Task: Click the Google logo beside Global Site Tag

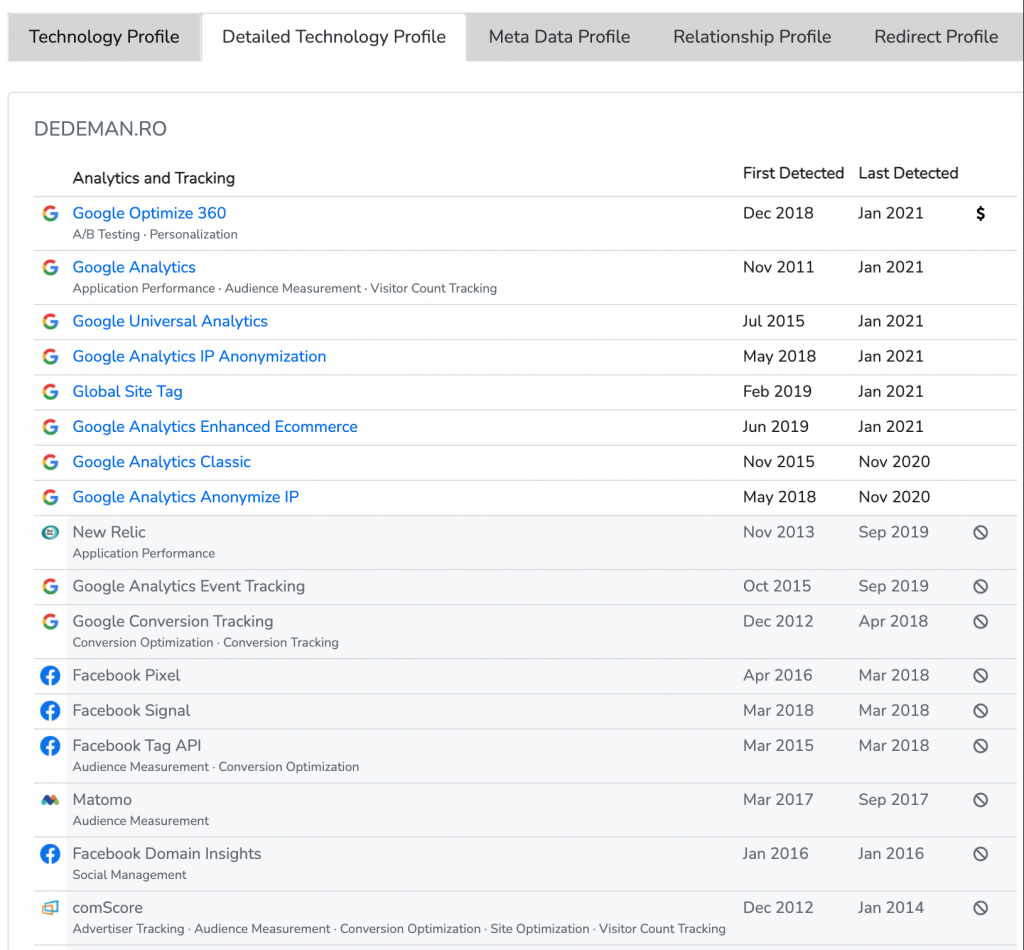Action: (x=50, y=392)
